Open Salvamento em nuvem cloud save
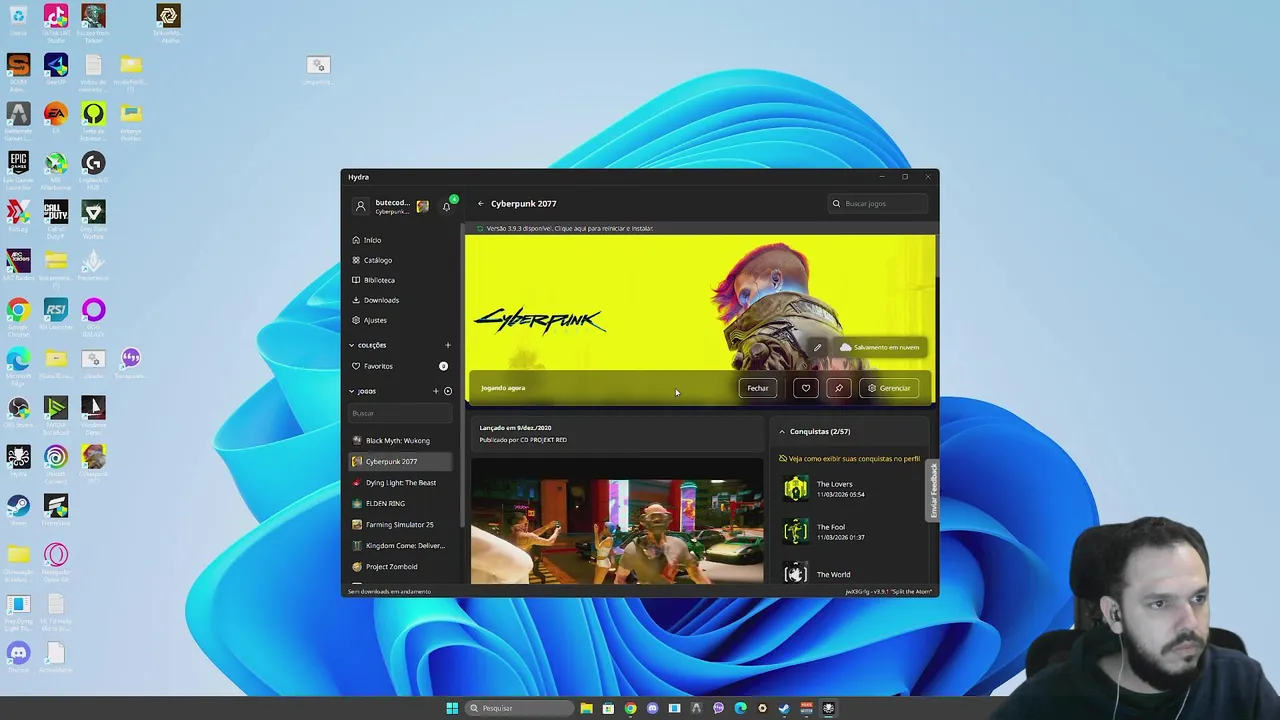 click(x=880, y=347)
